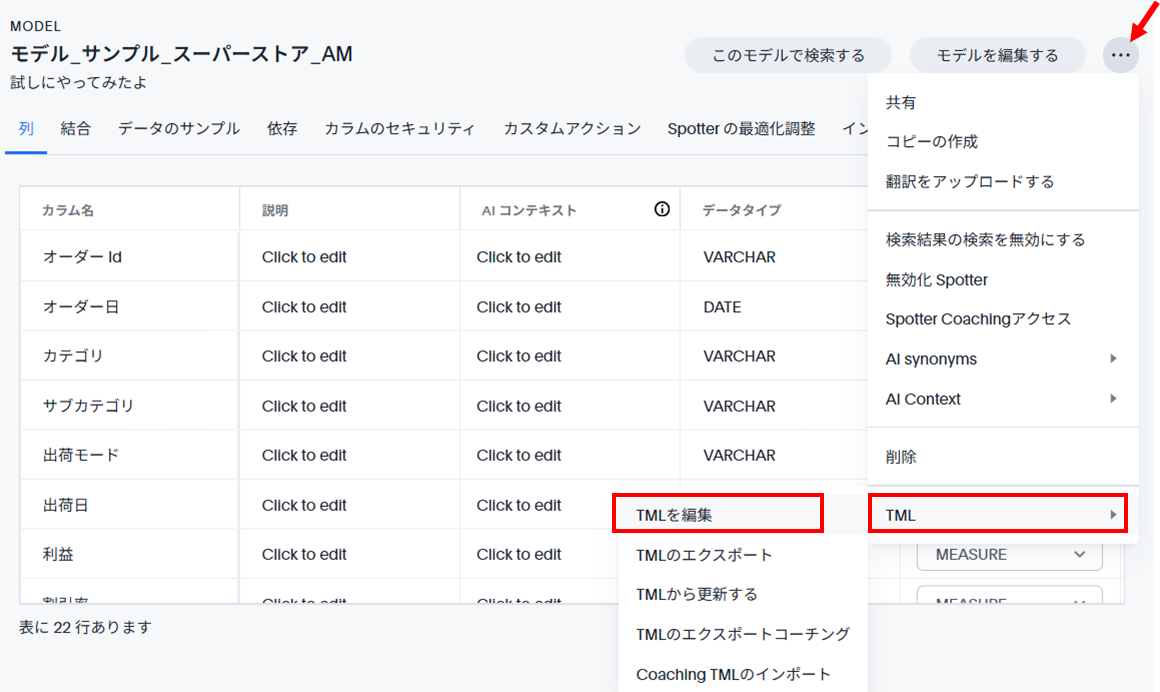Choose TMLのエクスポート option
The width and height of the screenshot is (1160, 692).
coord(704,555)
